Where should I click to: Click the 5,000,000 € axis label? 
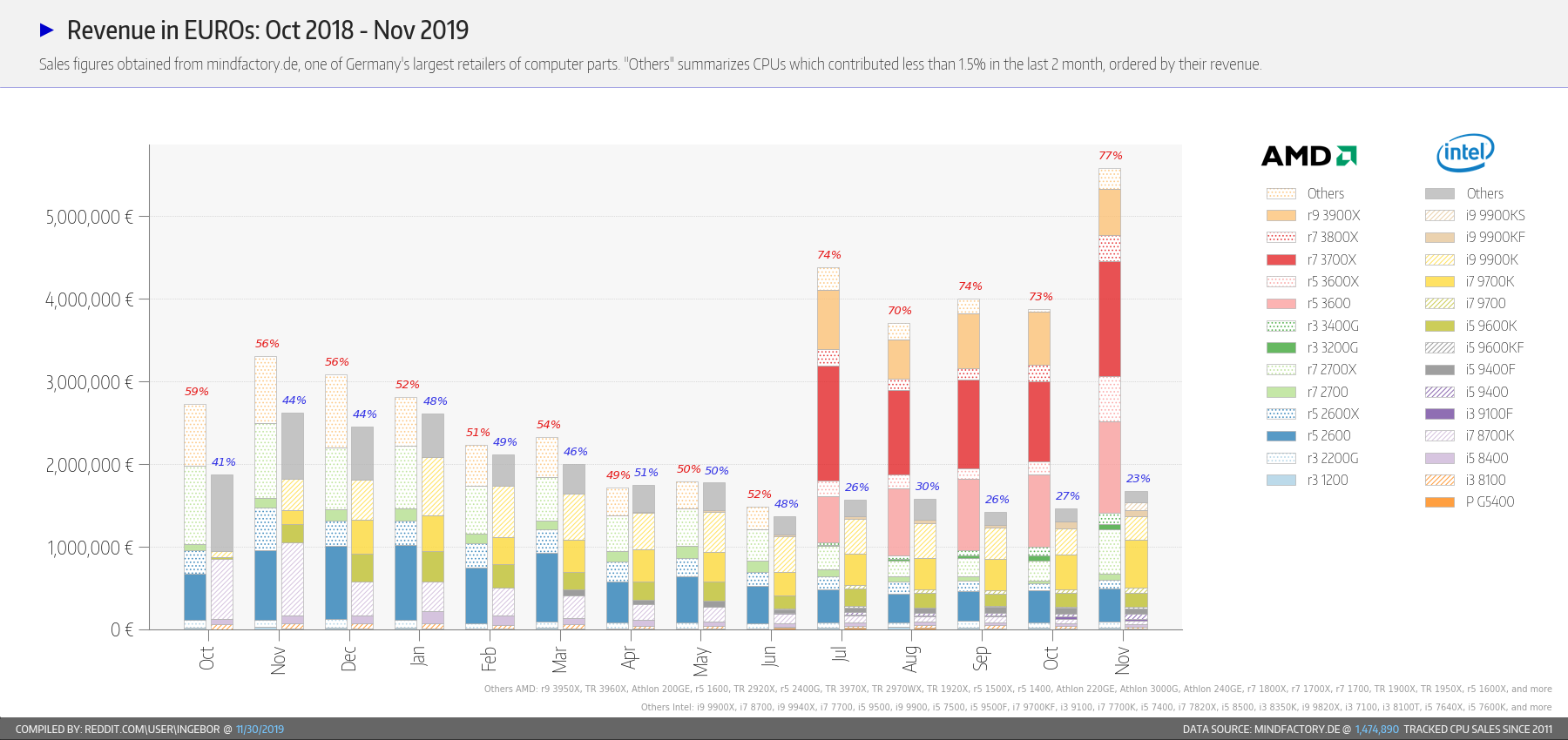(x=89, y=217)
